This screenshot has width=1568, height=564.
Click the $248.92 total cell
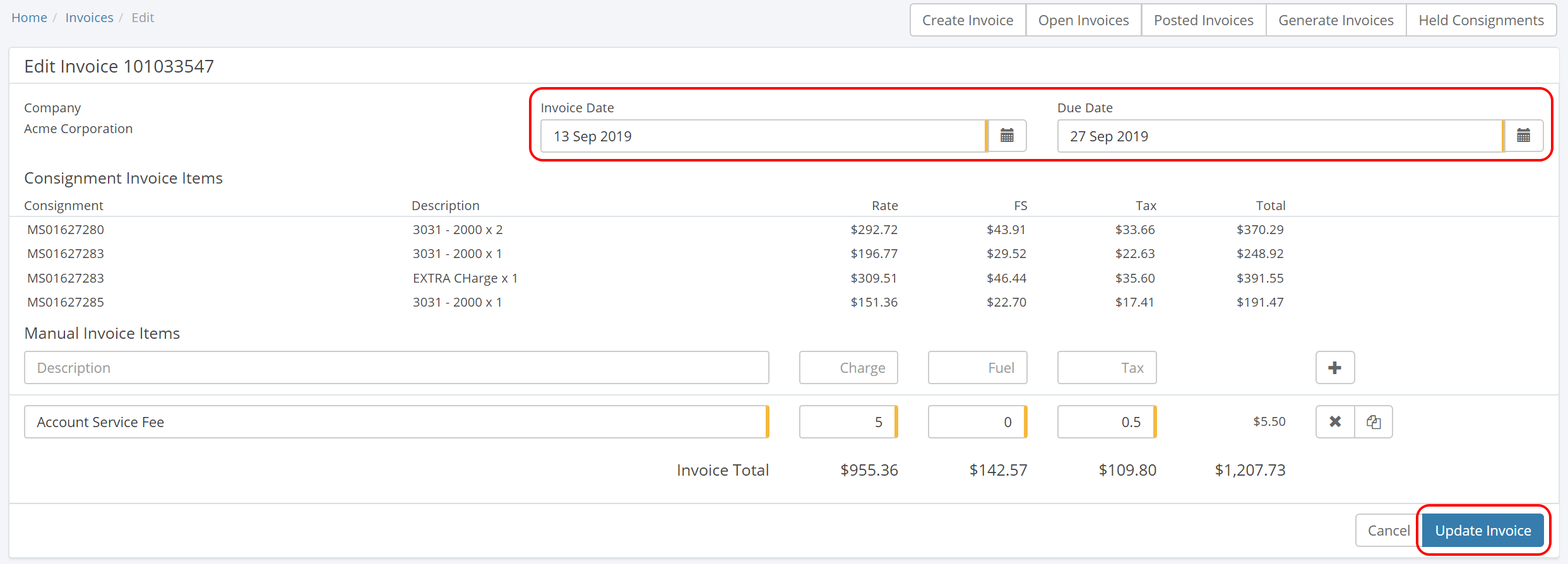click(1260, 254)
